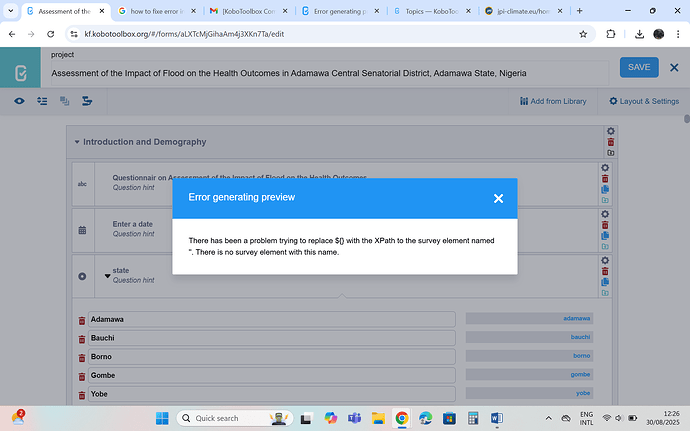Delete the Borno option
This screenshot has height=431, width=690.
[x=81, y=358]
